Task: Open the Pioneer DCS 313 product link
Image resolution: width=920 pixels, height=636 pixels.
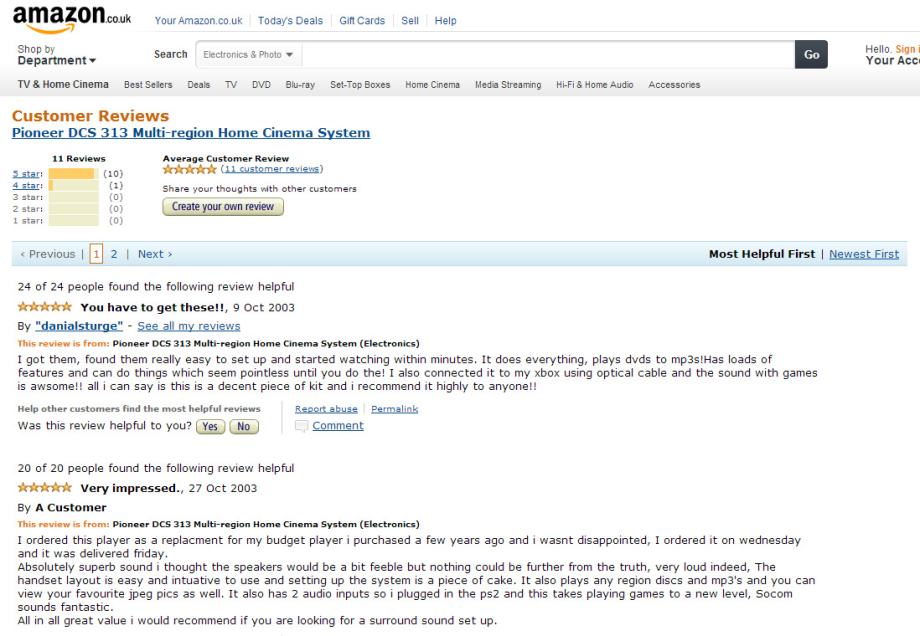Action: click(x=191, y=133)
